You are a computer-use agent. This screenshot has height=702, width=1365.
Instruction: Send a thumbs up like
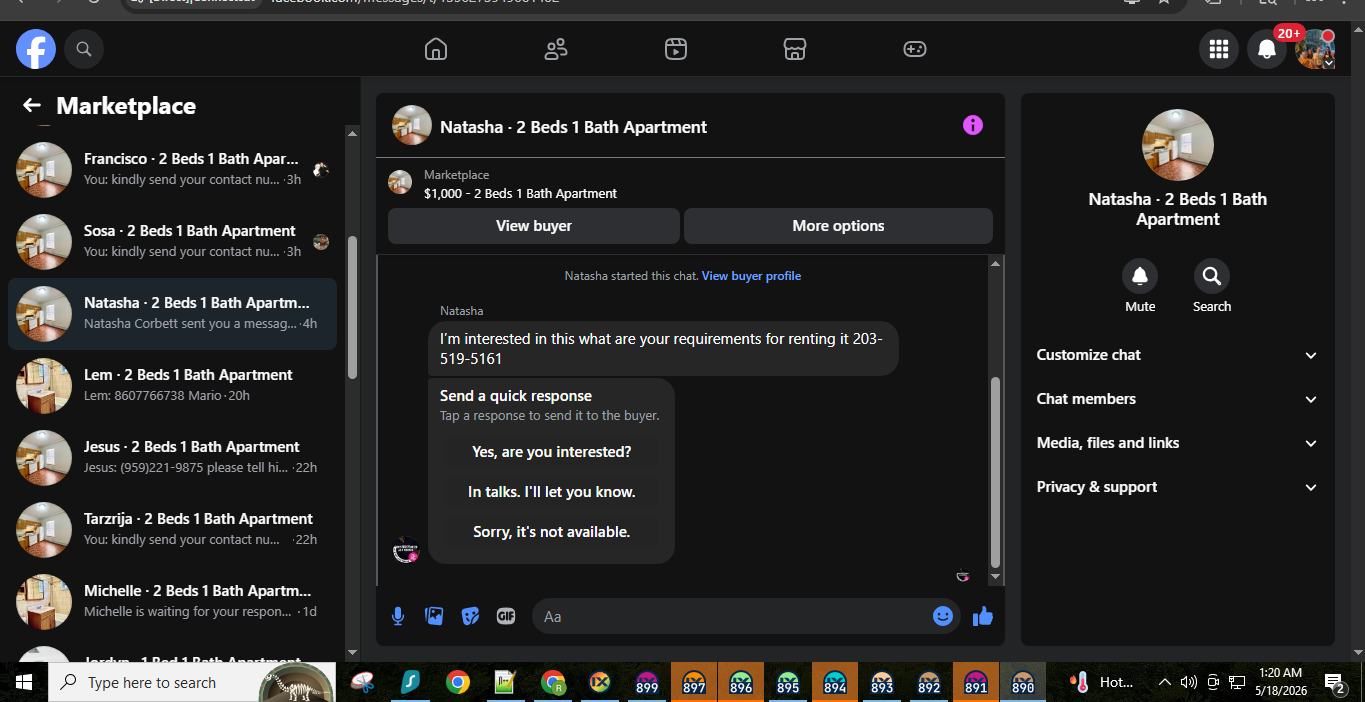[x=983, y=616]
